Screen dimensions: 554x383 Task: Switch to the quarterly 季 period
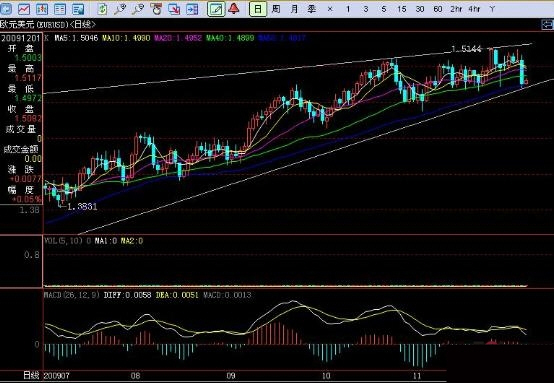(312, 9)
